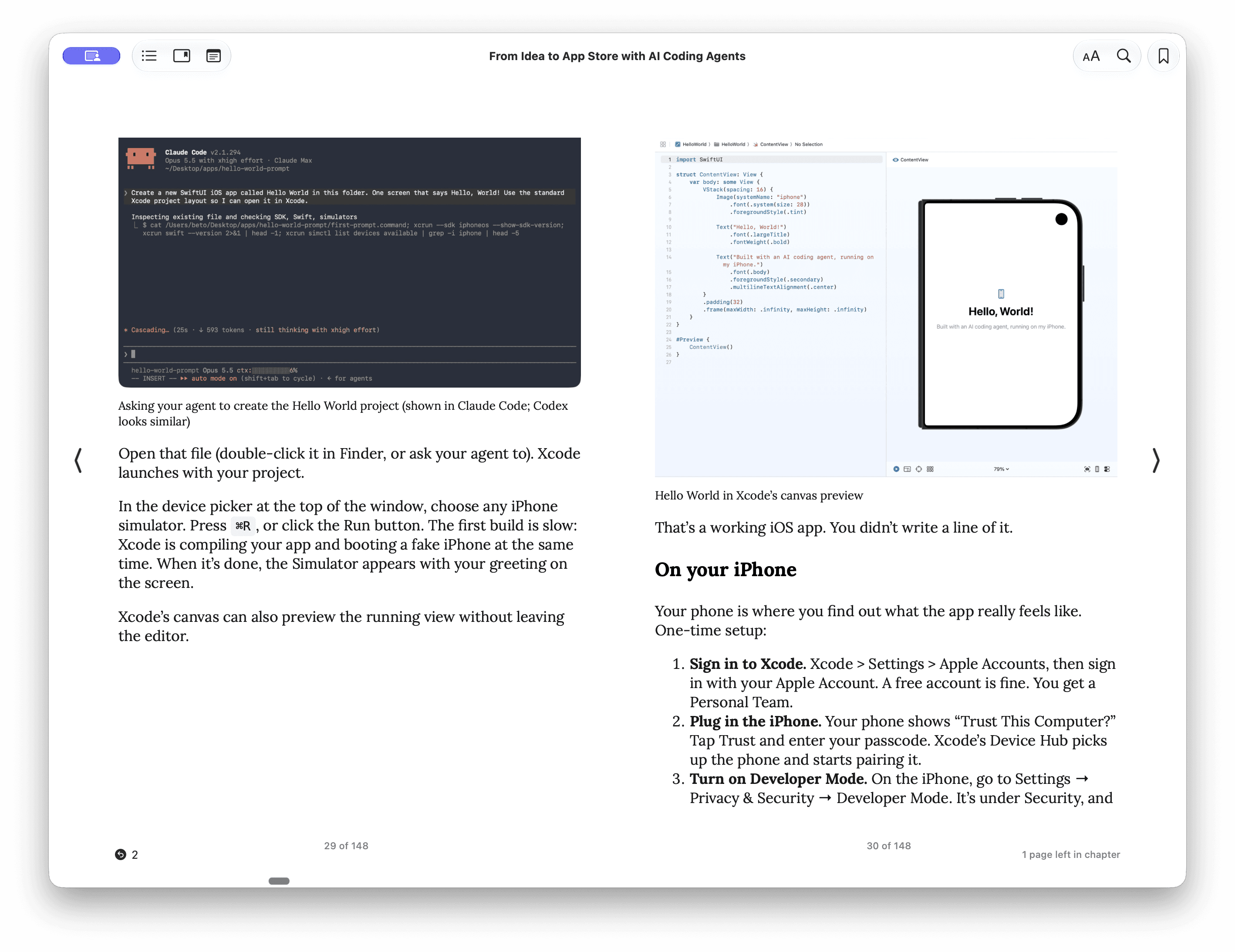The image size is (1235, 952).
Task: Click the 'Sign in to Xcode.' bold text
Action: click(x=748, y=664)
